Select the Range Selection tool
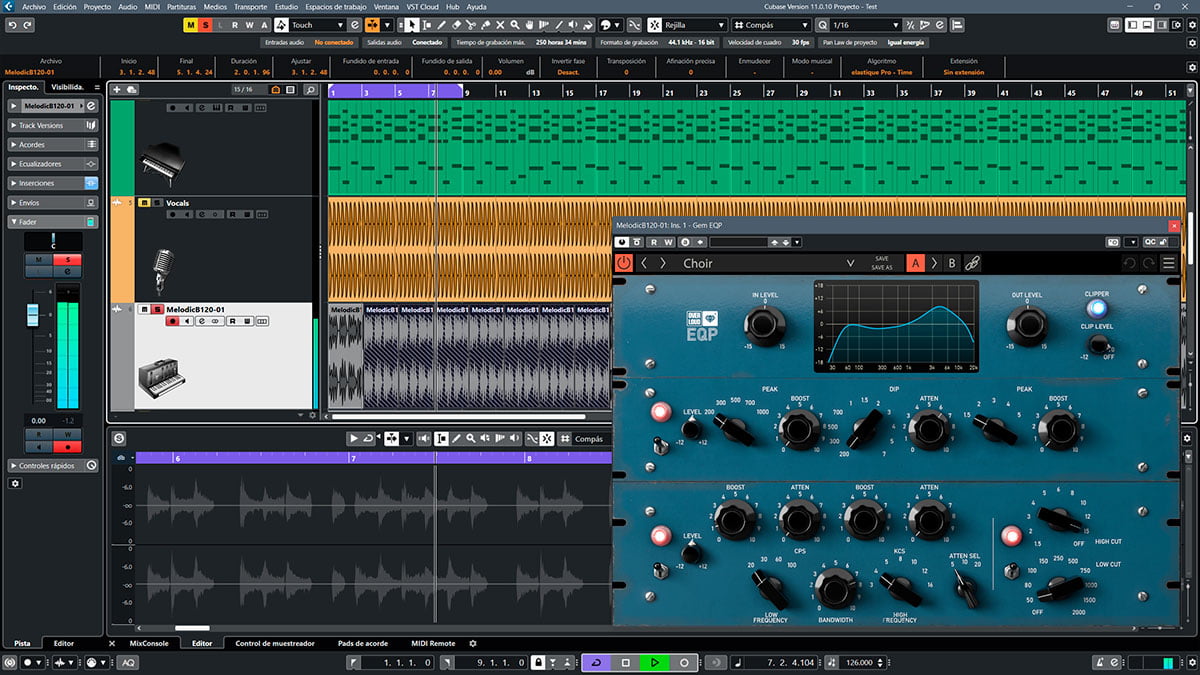Viewport: 1200px width, 675px height. point(426,24)
